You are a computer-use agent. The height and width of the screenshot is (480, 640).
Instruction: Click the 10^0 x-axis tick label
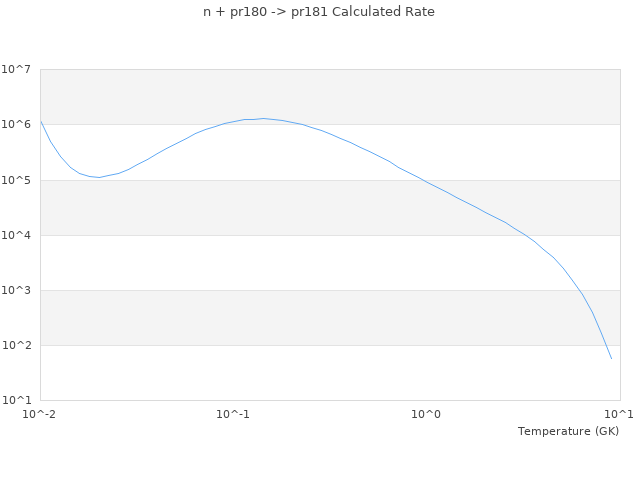click(426, 414)
